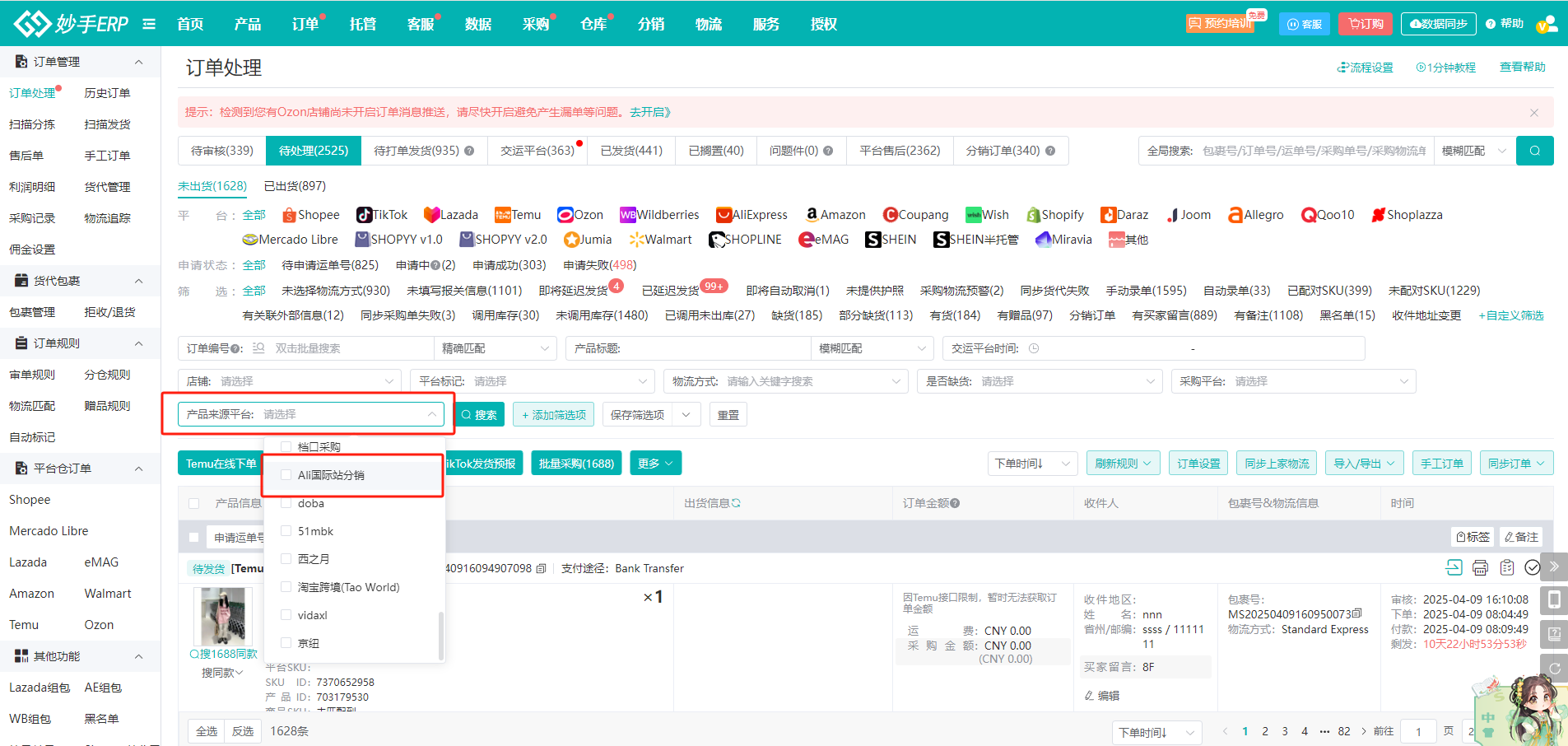Image resolution: width=1568 pixels, height=746 pixels.
Task: Filter orders by Miravia platform
Action: pos(1063,240)
